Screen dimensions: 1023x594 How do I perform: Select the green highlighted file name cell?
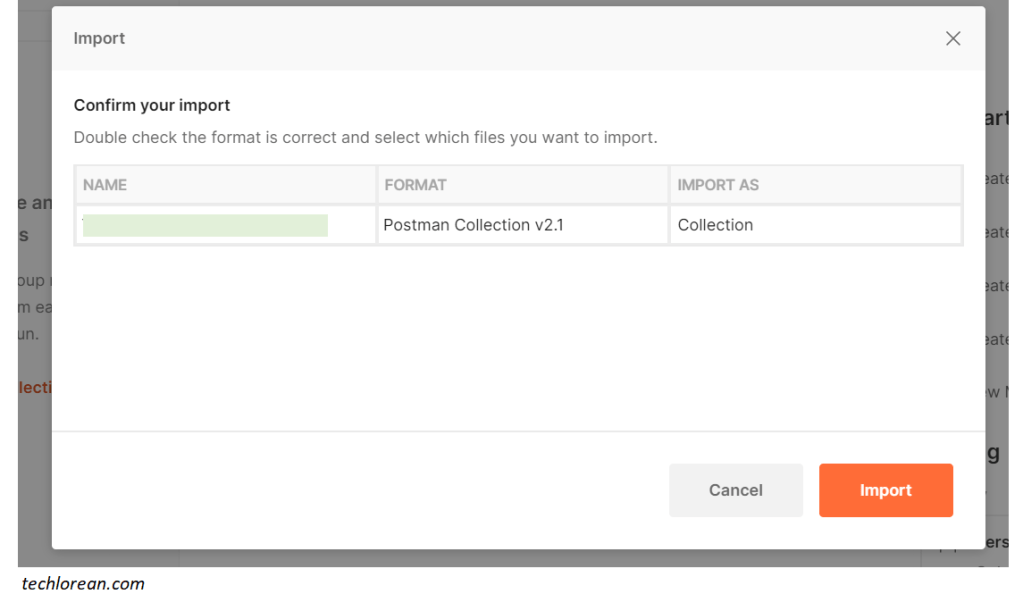(x=205, y=225)
